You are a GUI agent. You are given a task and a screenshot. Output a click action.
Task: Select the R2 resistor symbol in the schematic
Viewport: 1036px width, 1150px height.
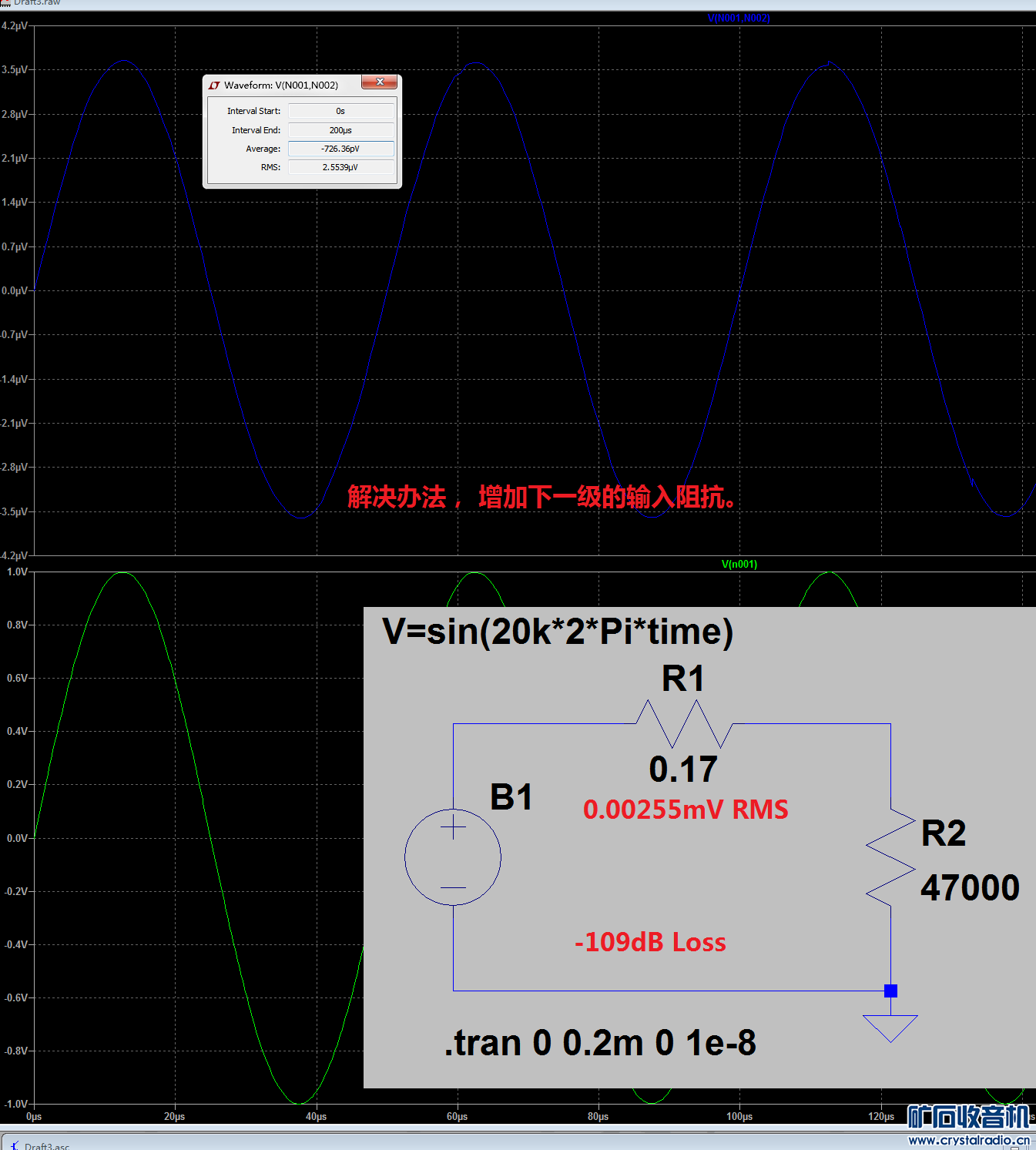click(891, 857)
